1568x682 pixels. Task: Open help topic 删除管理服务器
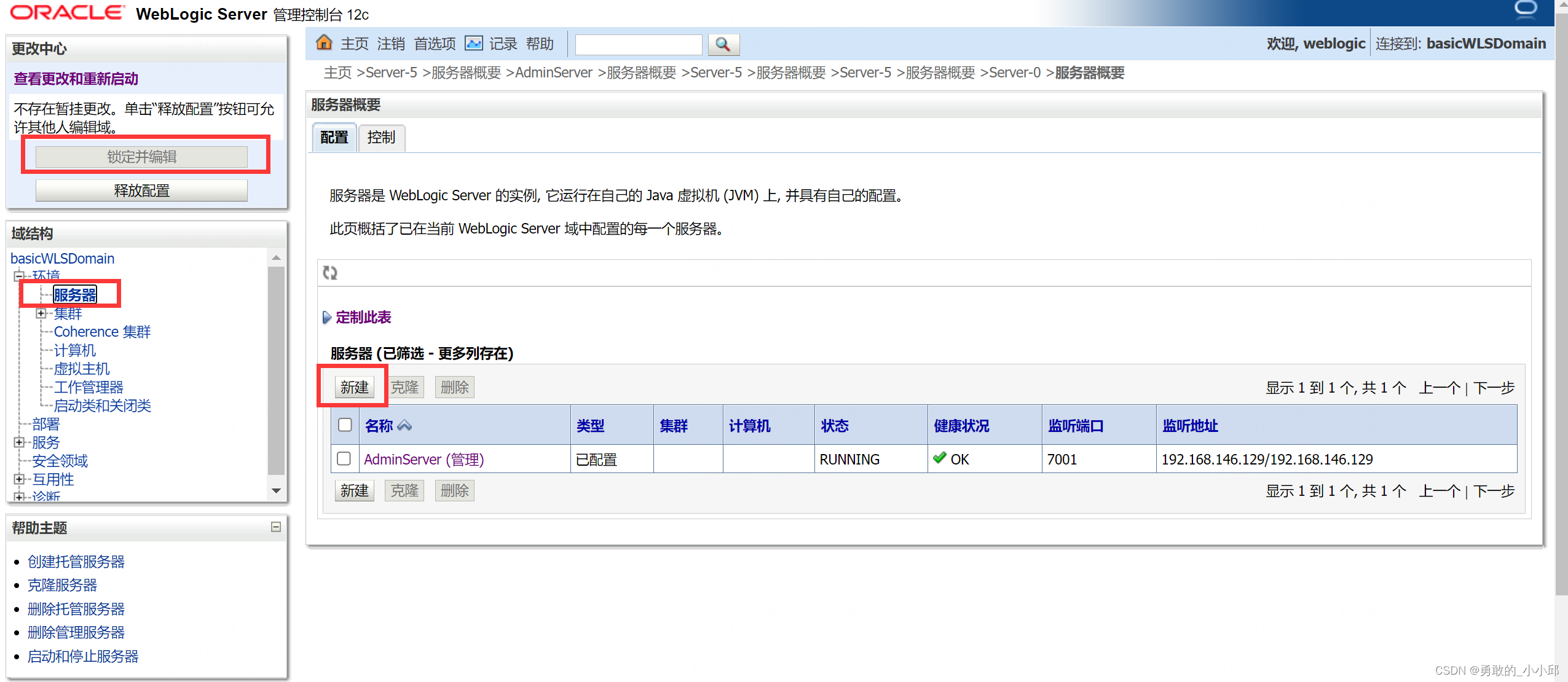point(76,632)
